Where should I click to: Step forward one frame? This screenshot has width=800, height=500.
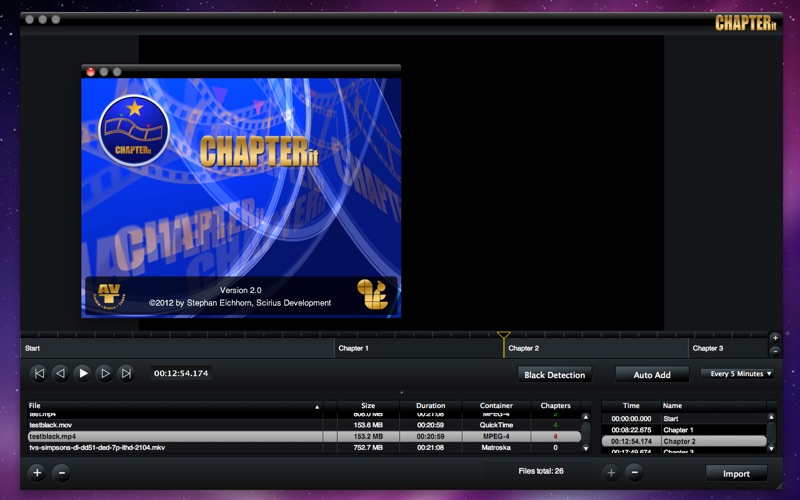click(105, 373)
